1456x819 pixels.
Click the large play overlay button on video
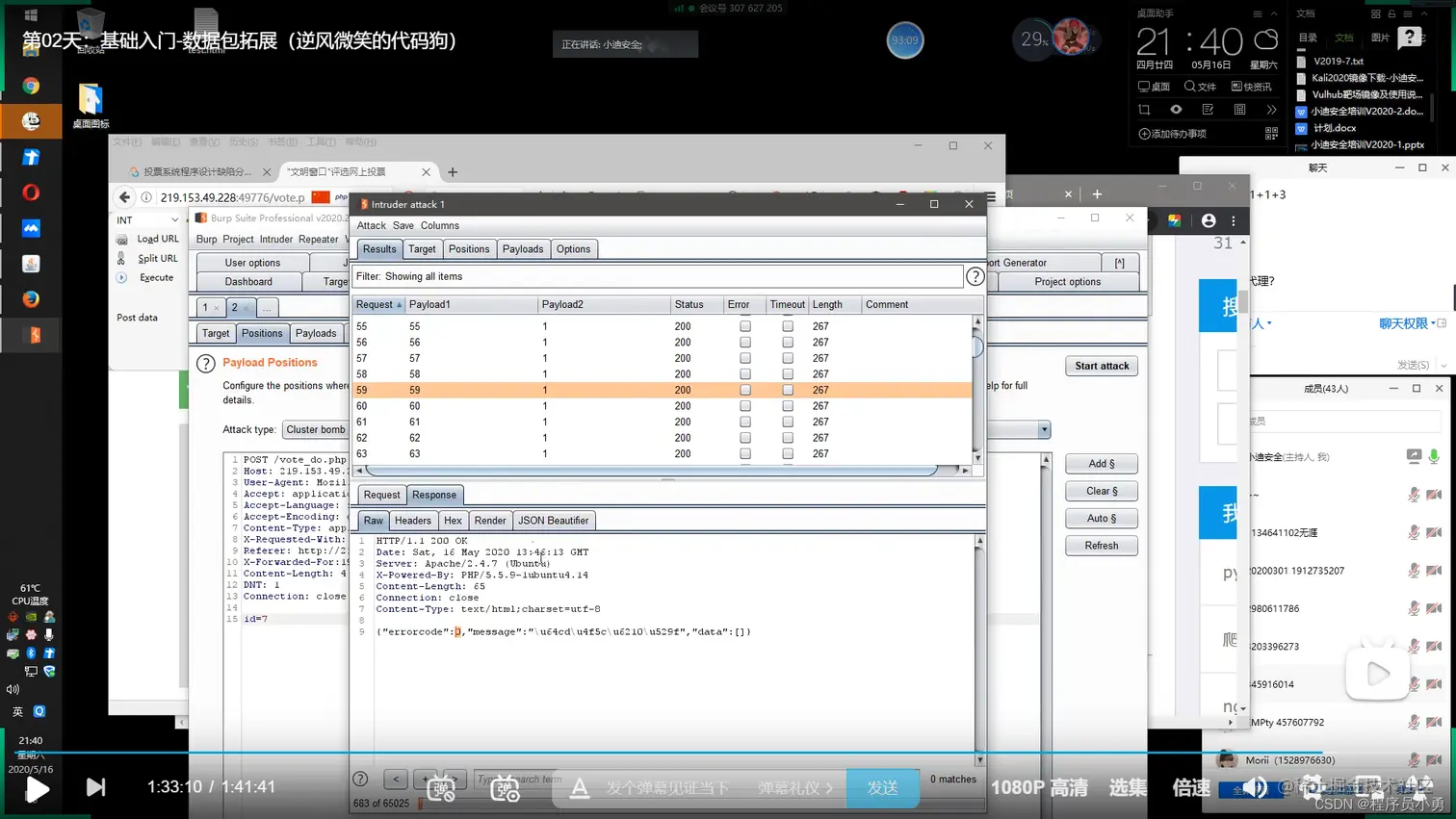click(x=1377, y=674)
